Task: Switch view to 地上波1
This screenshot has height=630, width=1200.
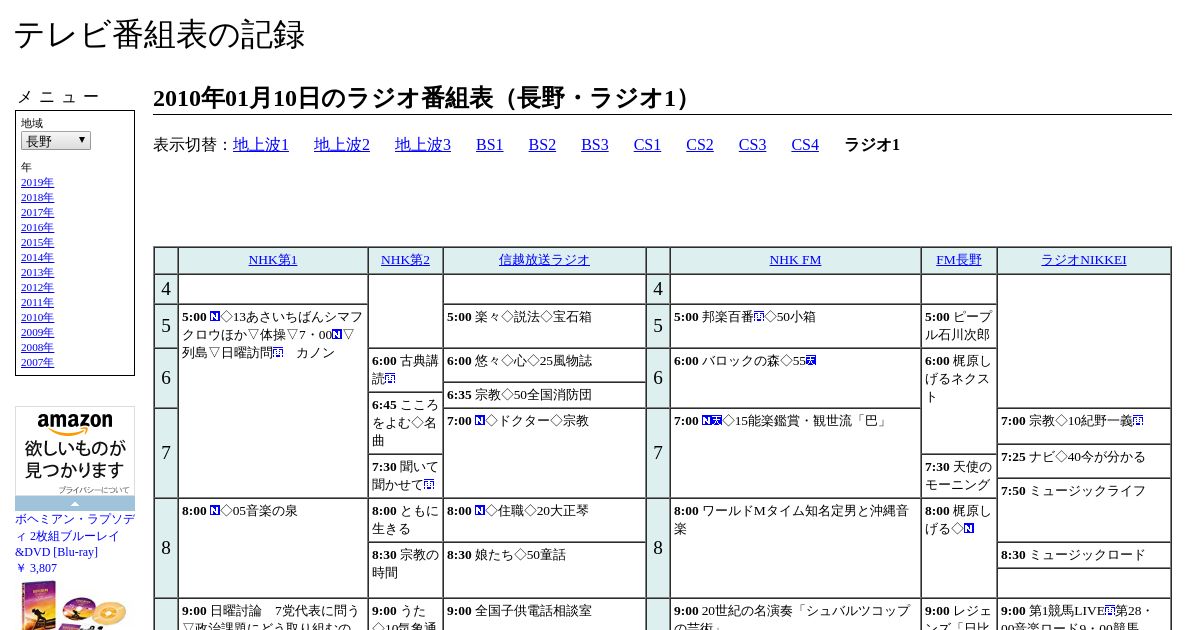Action: coord(261,145)
